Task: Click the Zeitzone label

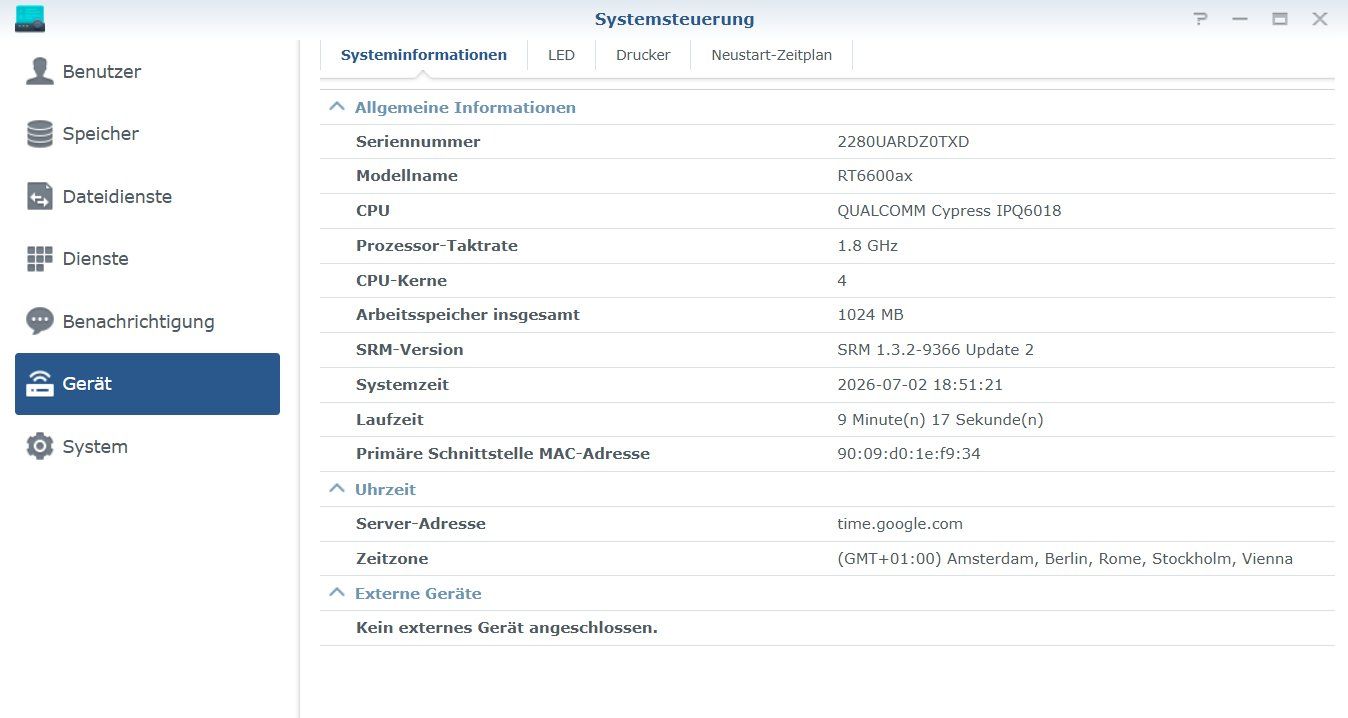Action: [392, 559]
